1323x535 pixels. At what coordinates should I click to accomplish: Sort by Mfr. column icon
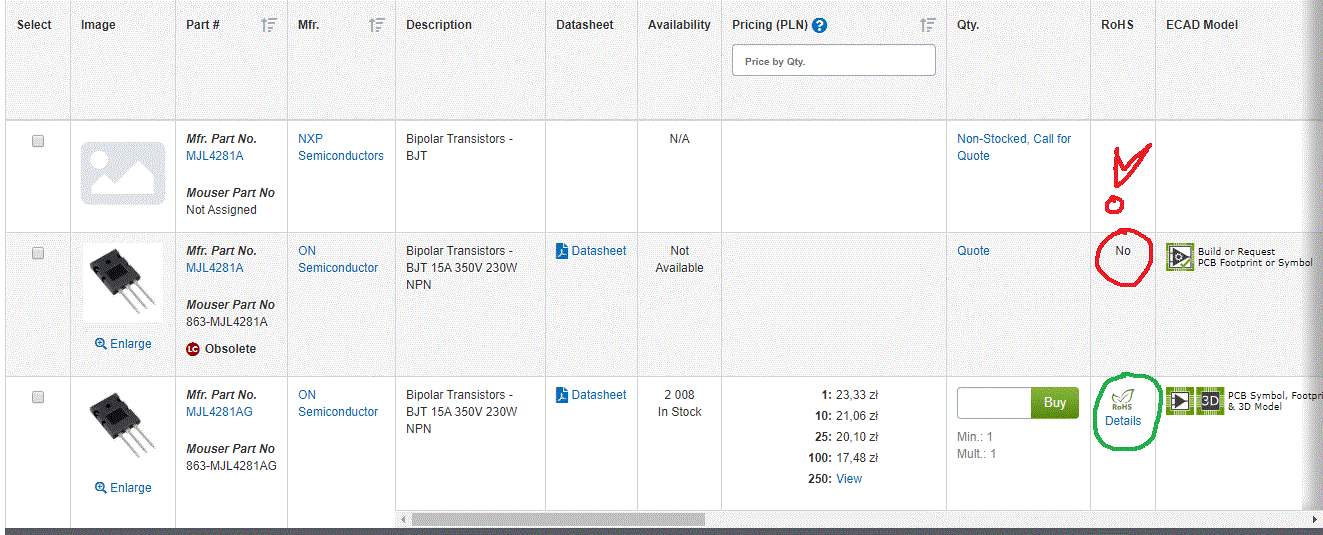pos(377,25)
